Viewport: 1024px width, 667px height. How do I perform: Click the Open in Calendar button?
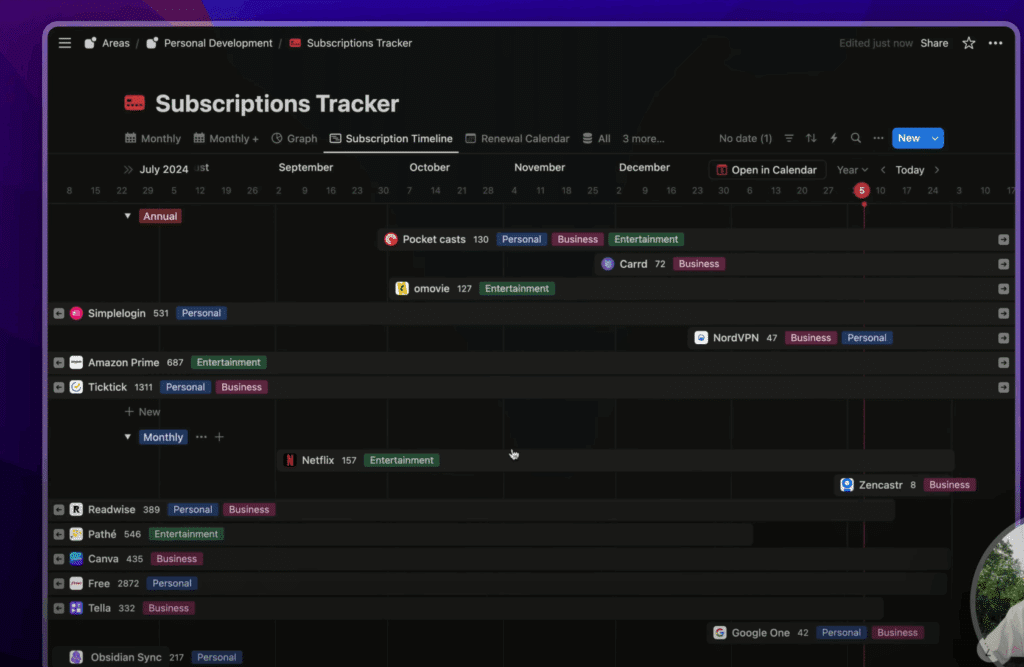pyautogui.click(x=768, y=170)
